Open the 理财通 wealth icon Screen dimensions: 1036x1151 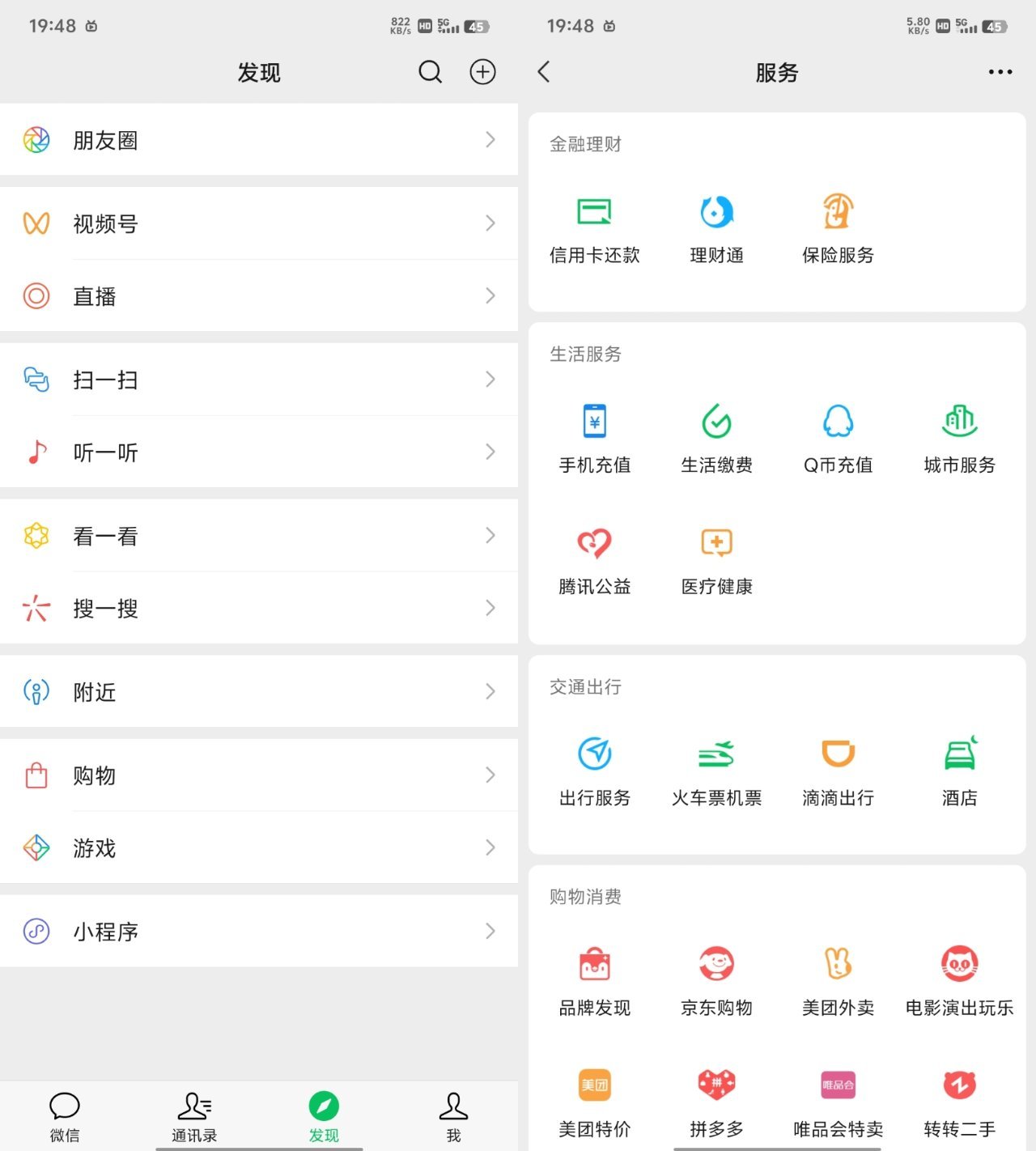pyautogui.click(x=717, y=212)
